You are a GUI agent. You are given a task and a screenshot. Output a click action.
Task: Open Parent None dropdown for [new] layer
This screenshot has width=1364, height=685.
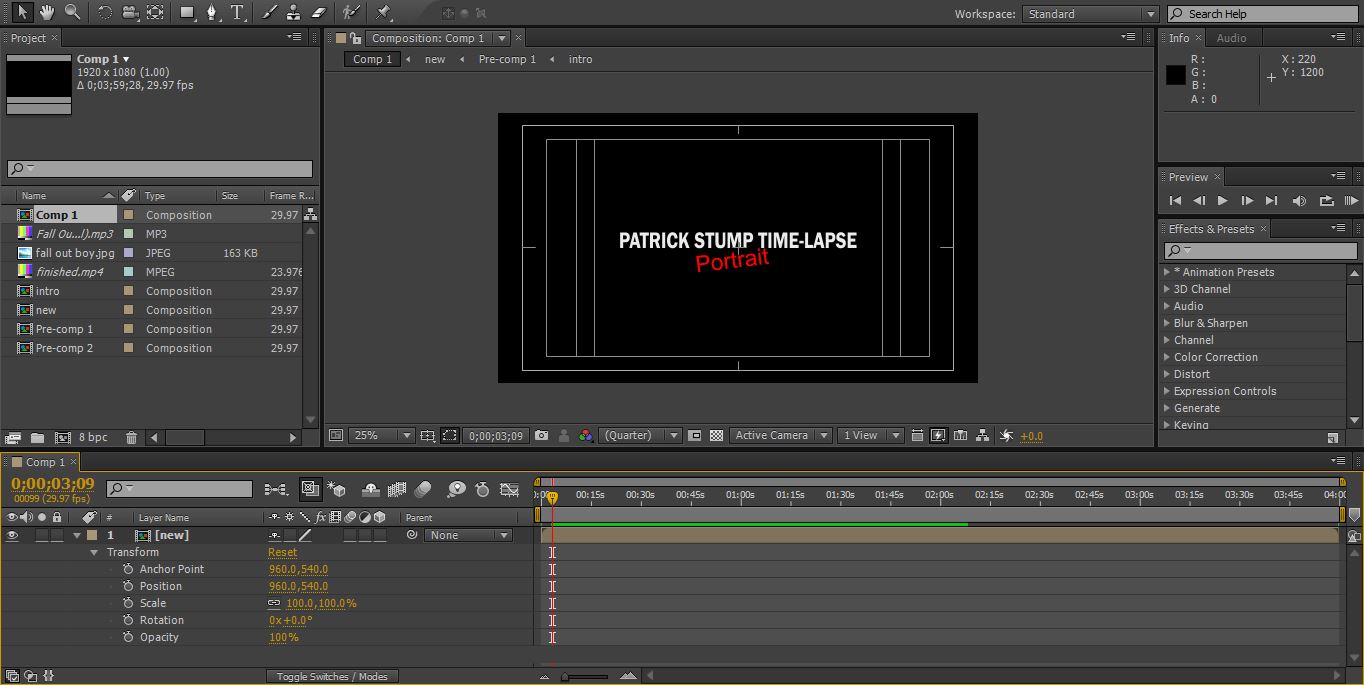click(468, 535)
